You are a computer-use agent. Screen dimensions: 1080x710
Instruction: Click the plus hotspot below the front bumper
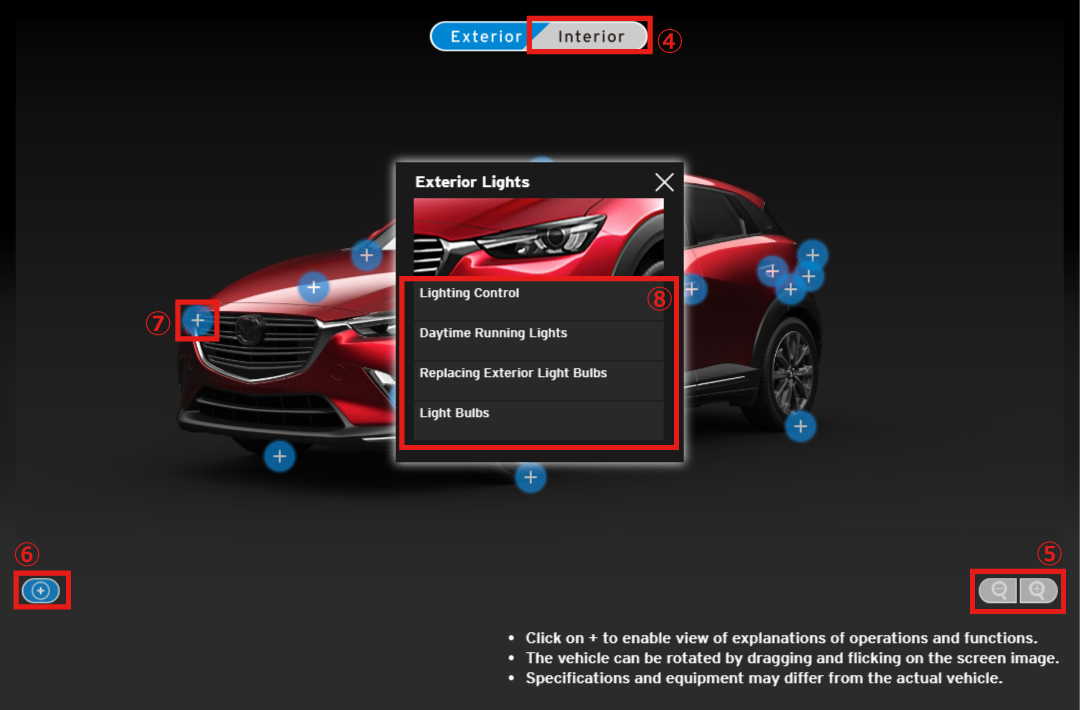(x=279, y=457)
